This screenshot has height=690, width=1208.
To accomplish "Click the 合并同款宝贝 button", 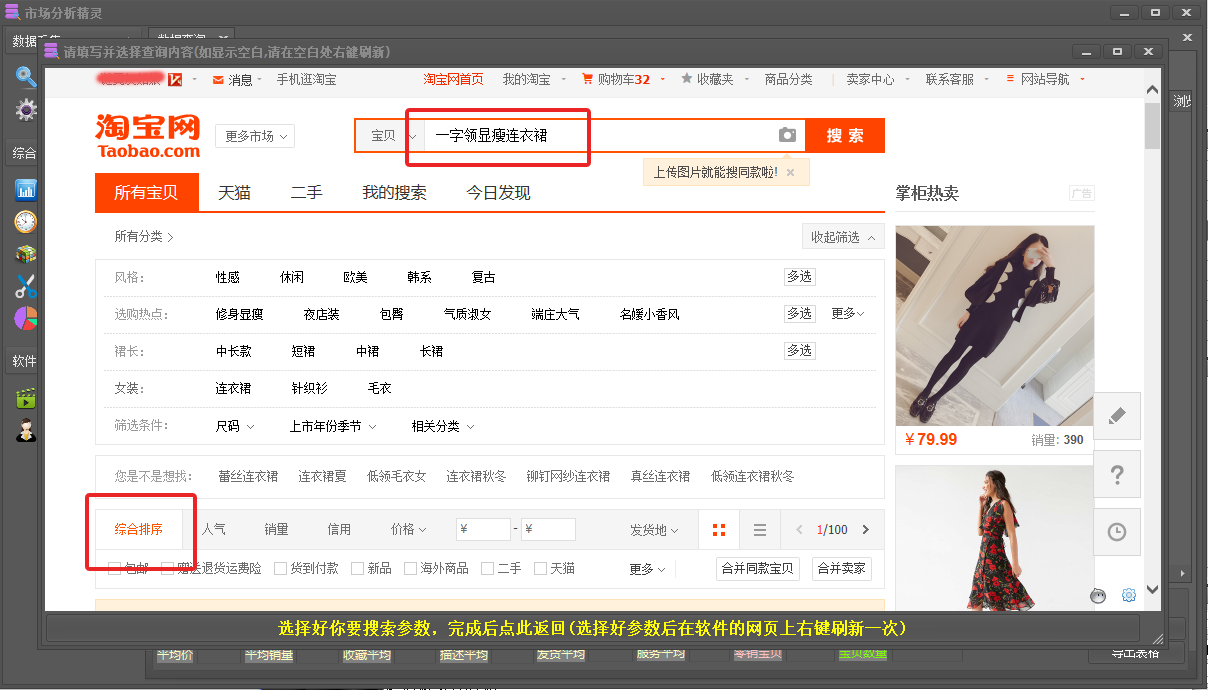I will coord(758,569).
